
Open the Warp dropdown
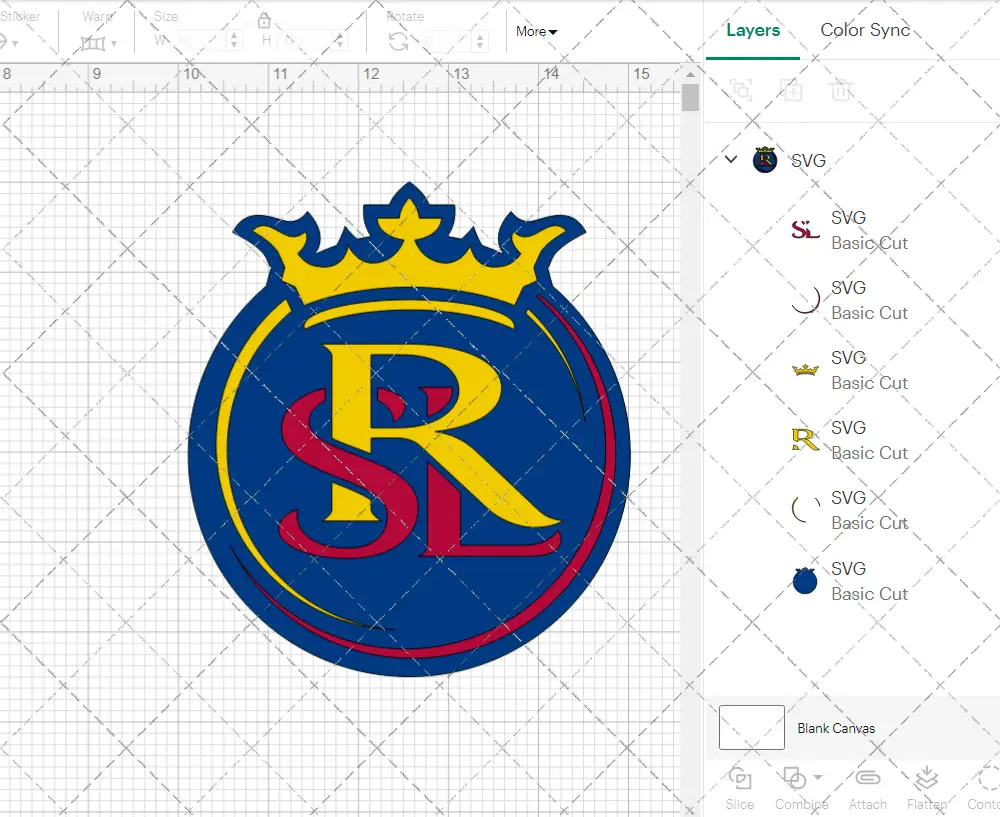coord(98,43)
